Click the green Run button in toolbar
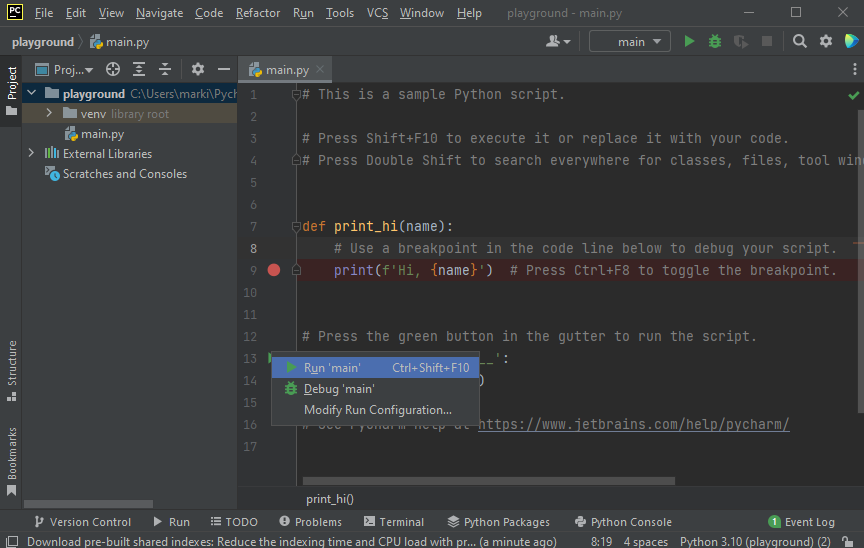This screenshot has width=864, height=548. [689, 41]
